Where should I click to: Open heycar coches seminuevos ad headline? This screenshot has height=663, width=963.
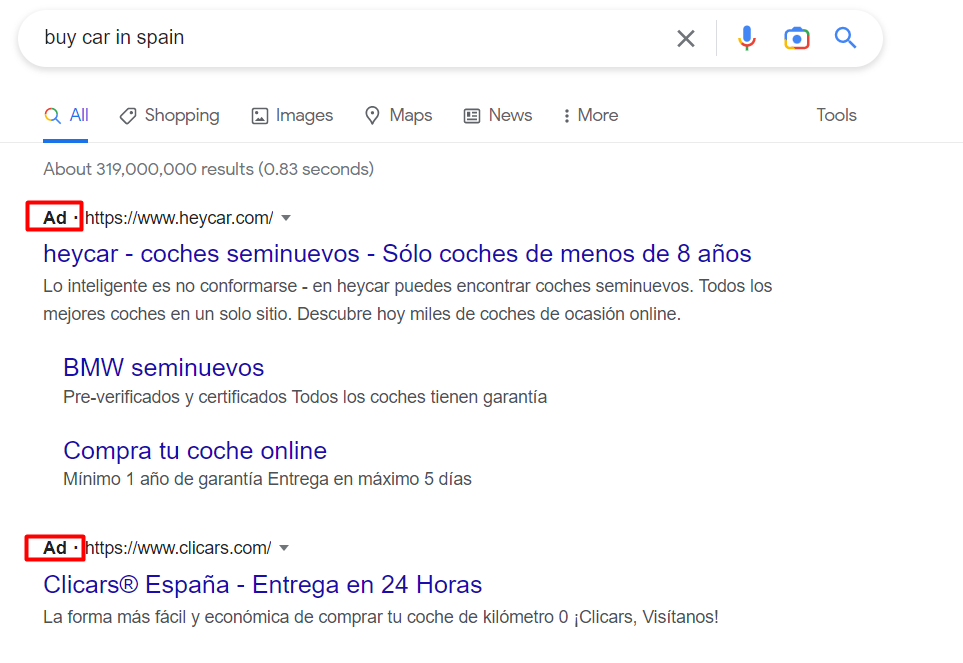[x=397, y=254]
